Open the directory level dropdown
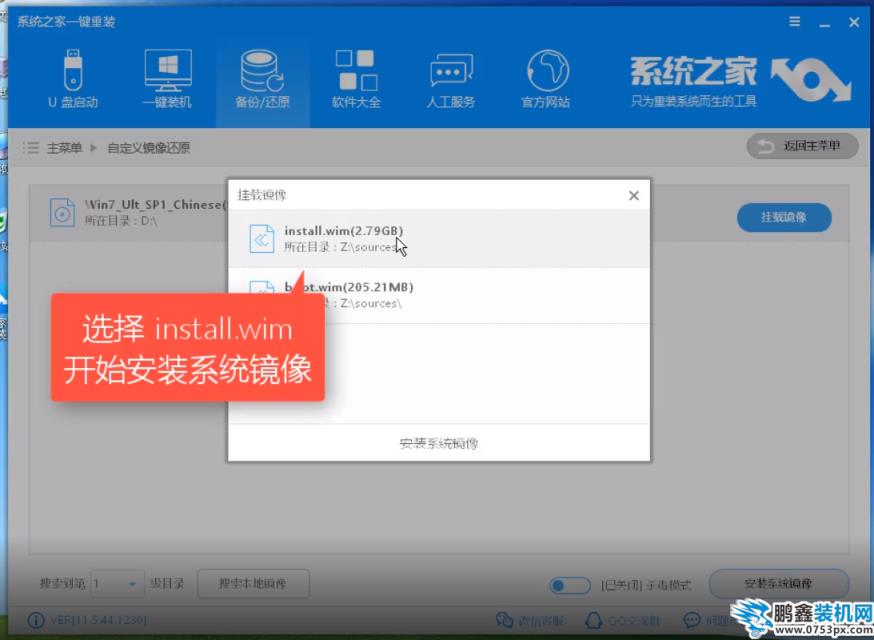The image size is (874, 640). pyautogui.click(x=117, y=584)
